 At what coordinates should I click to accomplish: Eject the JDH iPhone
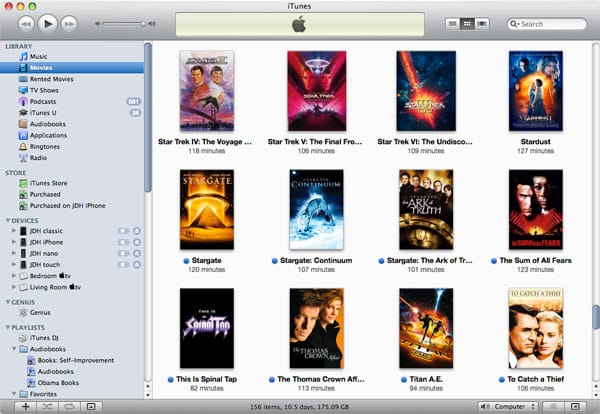pos(137,242)
